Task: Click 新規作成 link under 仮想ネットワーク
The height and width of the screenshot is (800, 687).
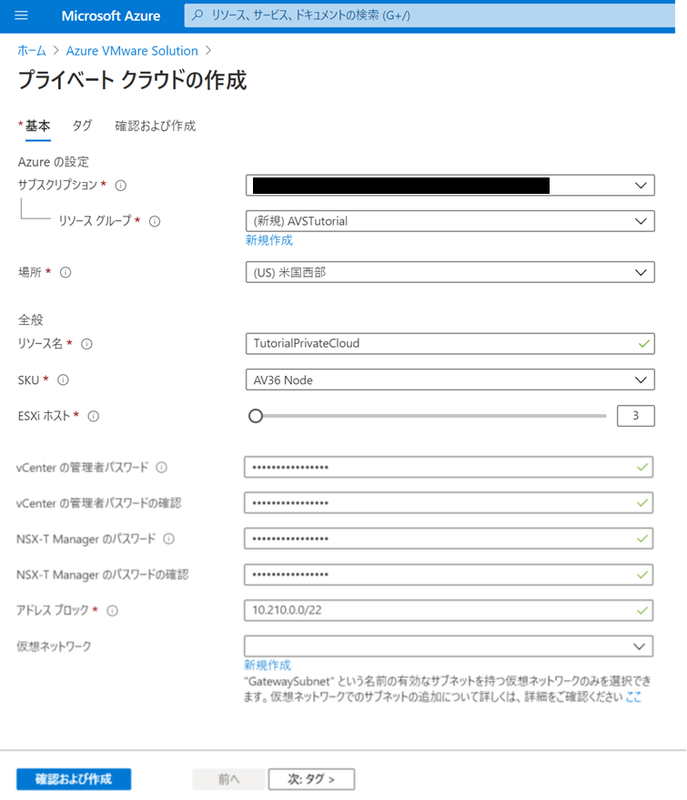Action: 267,665
